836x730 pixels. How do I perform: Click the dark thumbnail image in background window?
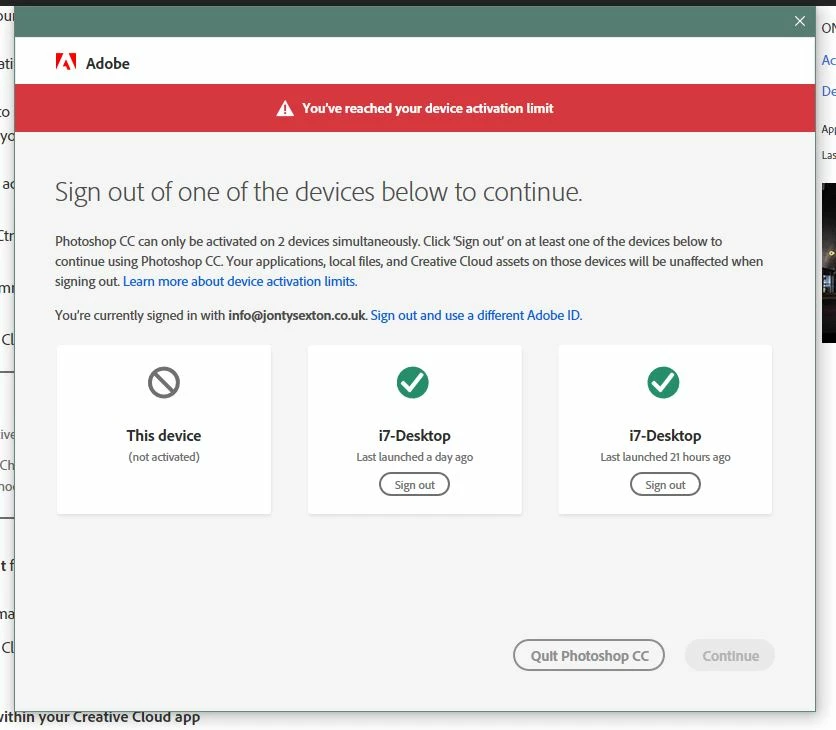(x=829, y=263)
